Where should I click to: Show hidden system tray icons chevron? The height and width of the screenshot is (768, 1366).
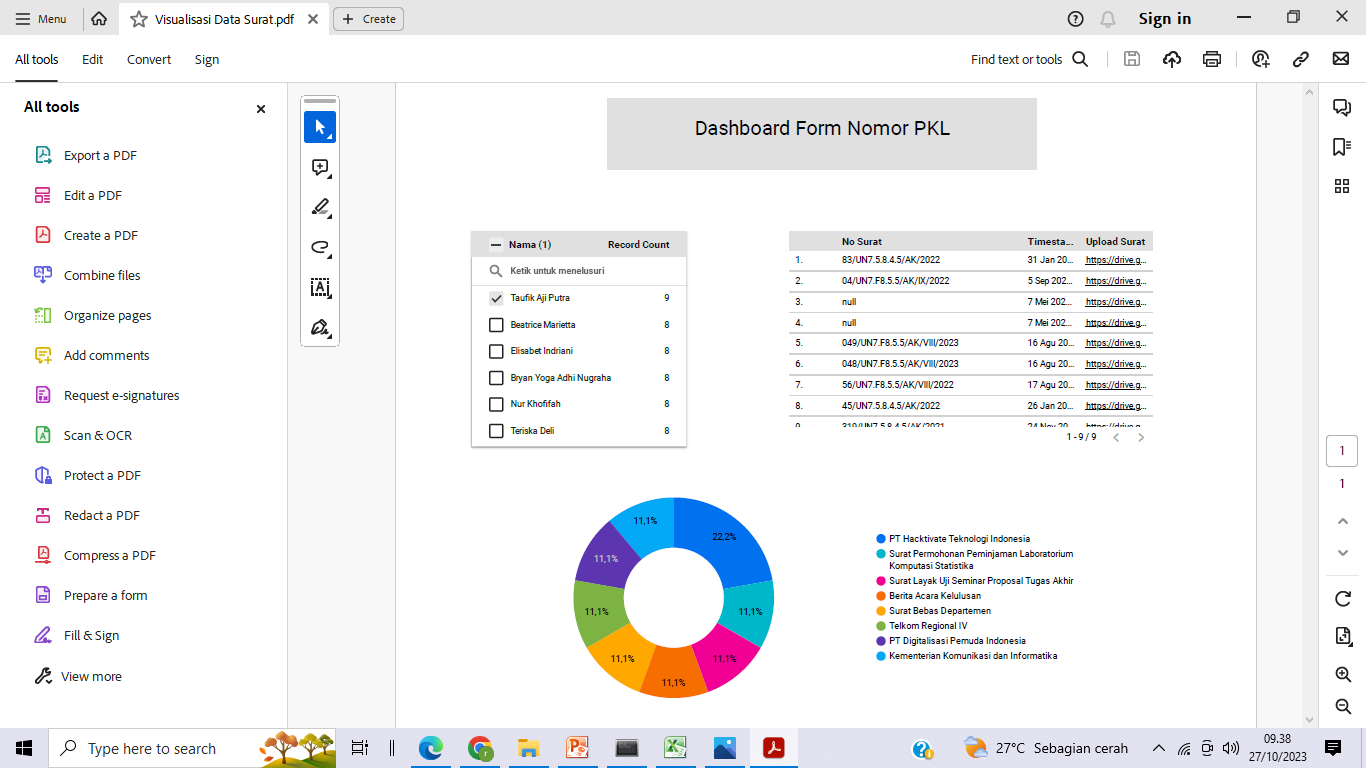pos(1159,748)
